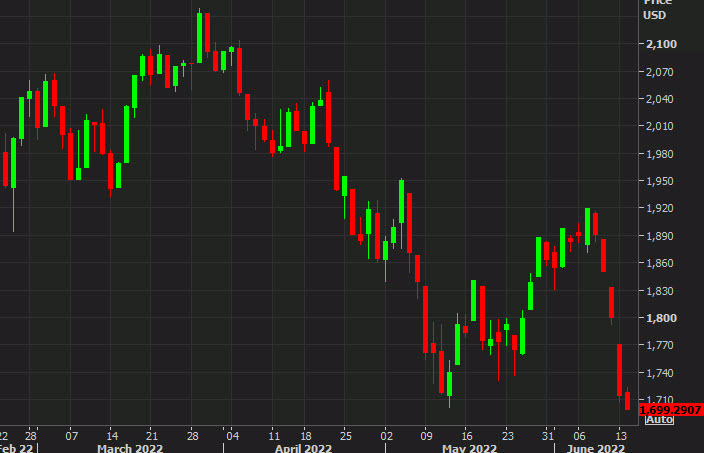Click the 31 date label in May

(x=548, y=436)
